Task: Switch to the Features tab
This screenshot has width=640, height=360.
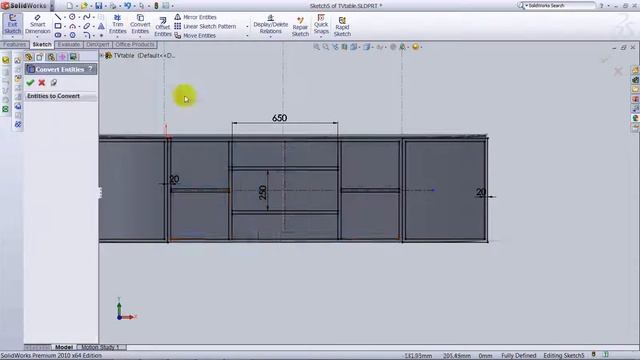Action: (x=15, y=44)
